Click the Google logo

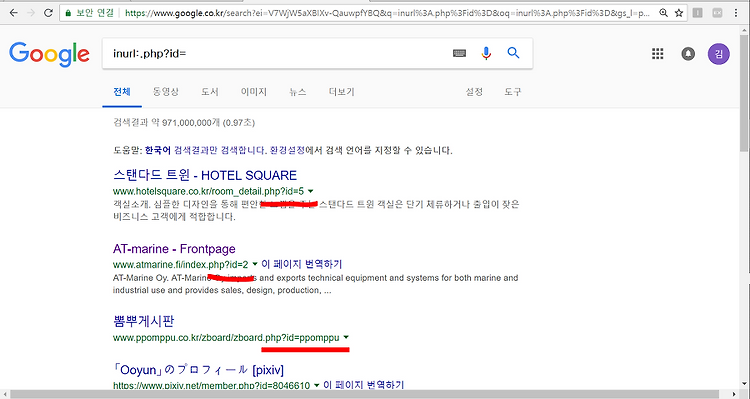49,54
